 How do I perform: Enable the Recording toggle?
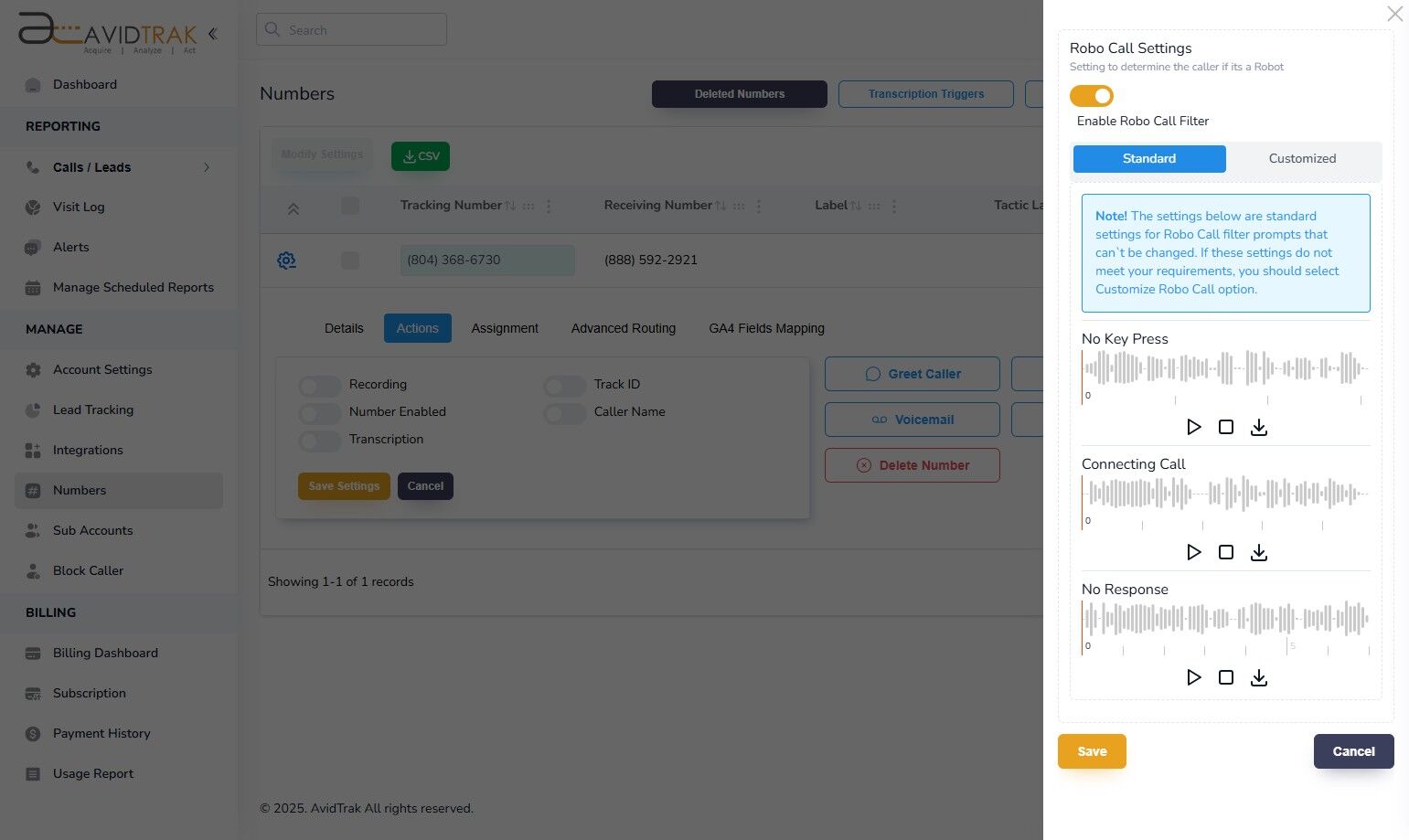(319, 386)
